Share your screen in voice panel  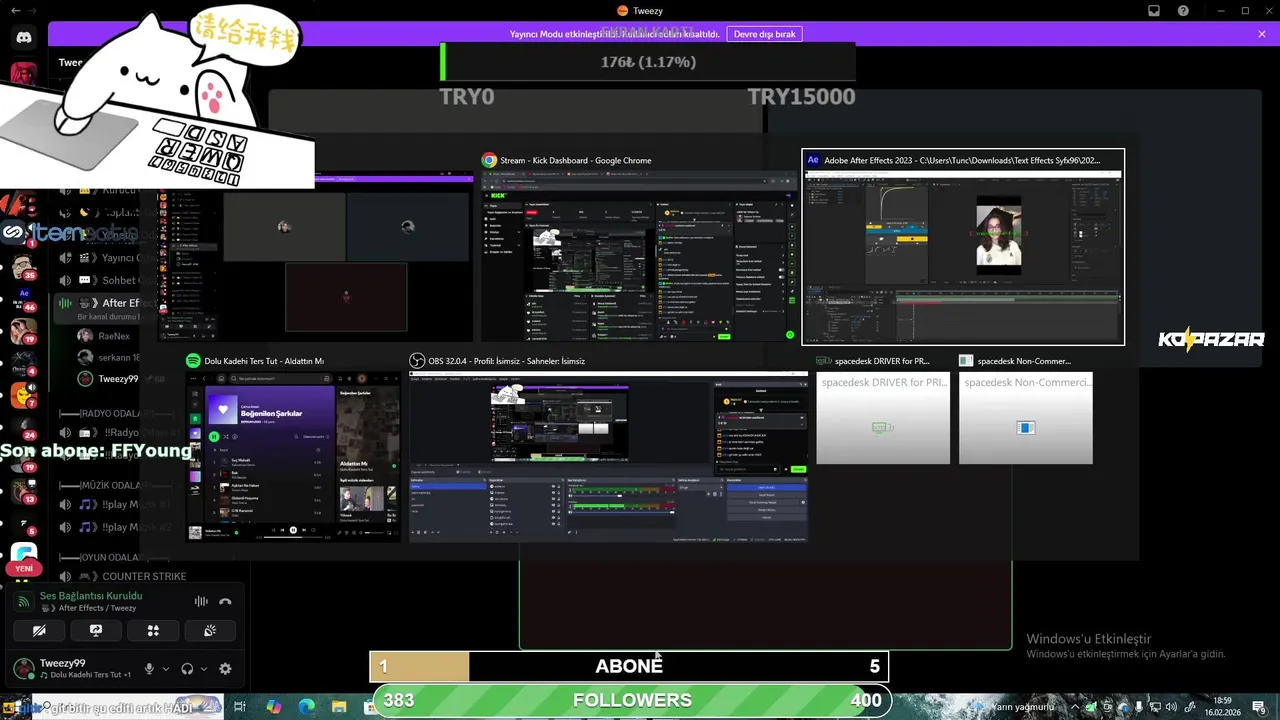pos(96,631)
